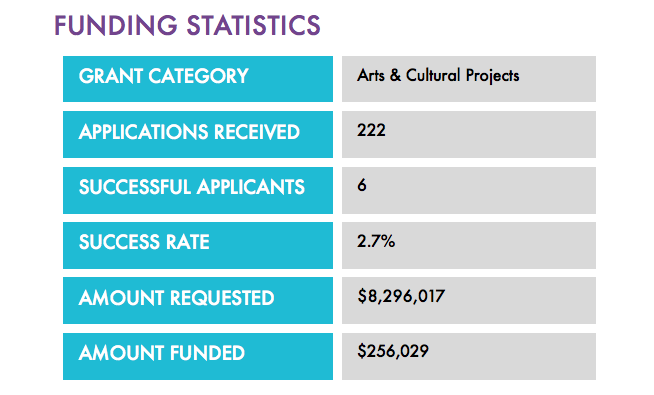Click the word FUNDED in the label
Viewport: 654px width, 395px height.
pos(207,353)
